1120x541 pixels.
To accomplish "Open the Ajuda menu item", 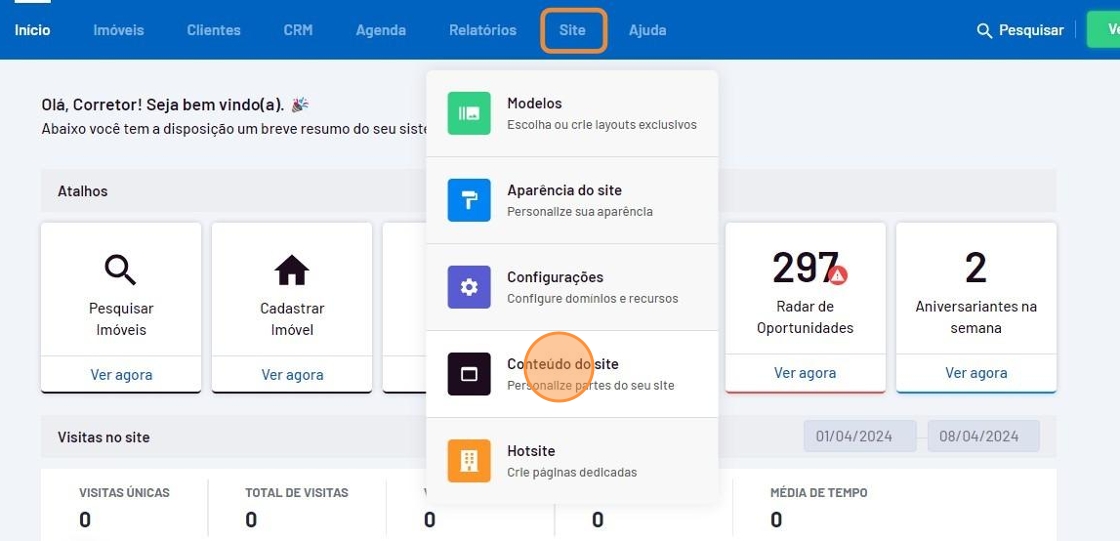I will click(647, 31).
